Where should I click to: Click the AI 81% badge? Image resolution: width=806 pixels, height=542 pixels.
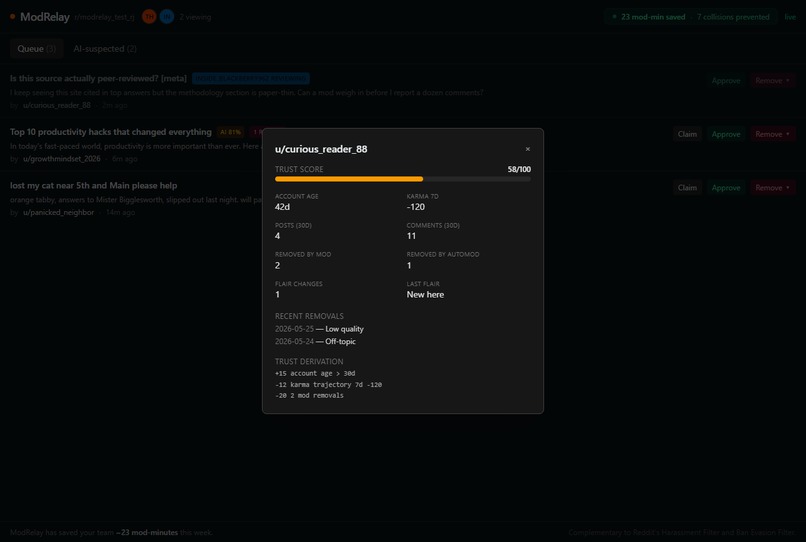pyautogui.click(x=230, y=132)
